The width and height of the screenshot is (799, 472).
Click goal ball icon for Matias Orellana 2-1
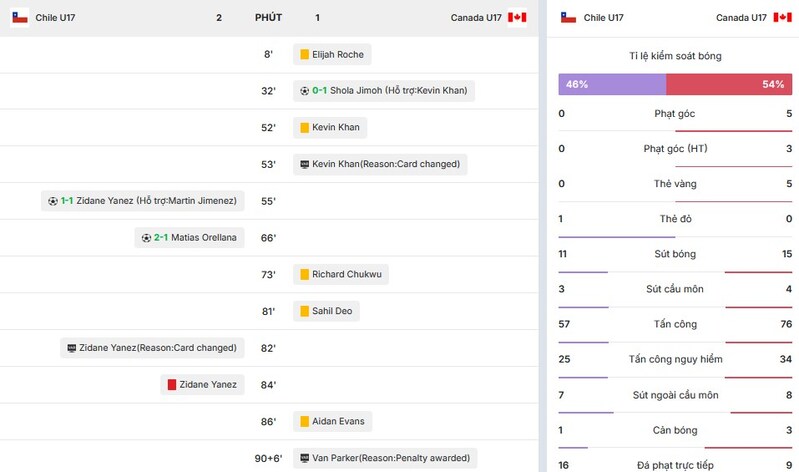[x=146, y=238]
